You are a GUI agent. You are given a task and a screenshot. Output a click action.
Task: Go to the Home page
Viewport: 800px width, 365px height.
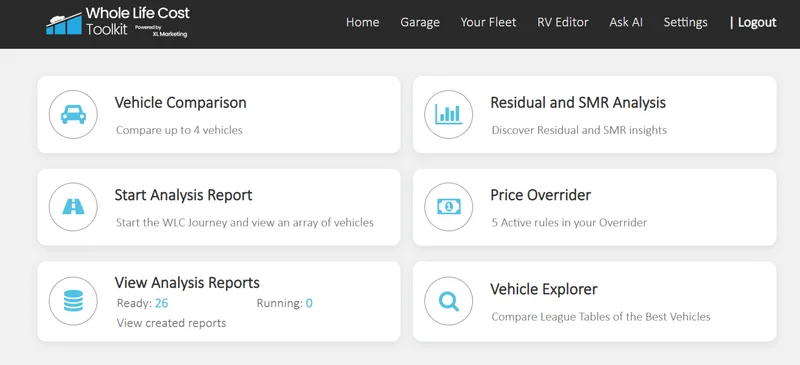point(362,22)
